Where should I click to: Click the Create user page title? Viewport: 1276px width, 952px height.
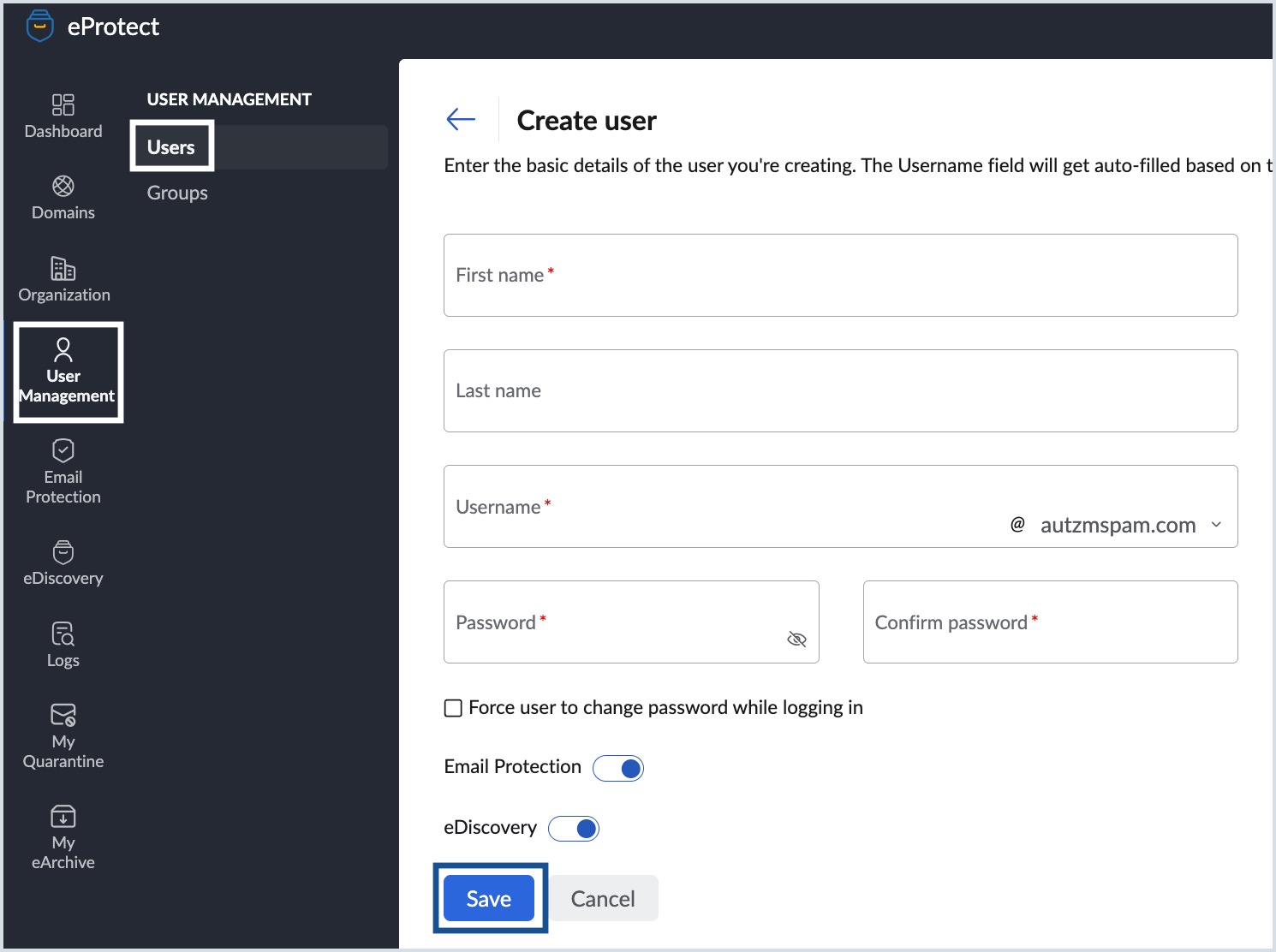point(587,121)
